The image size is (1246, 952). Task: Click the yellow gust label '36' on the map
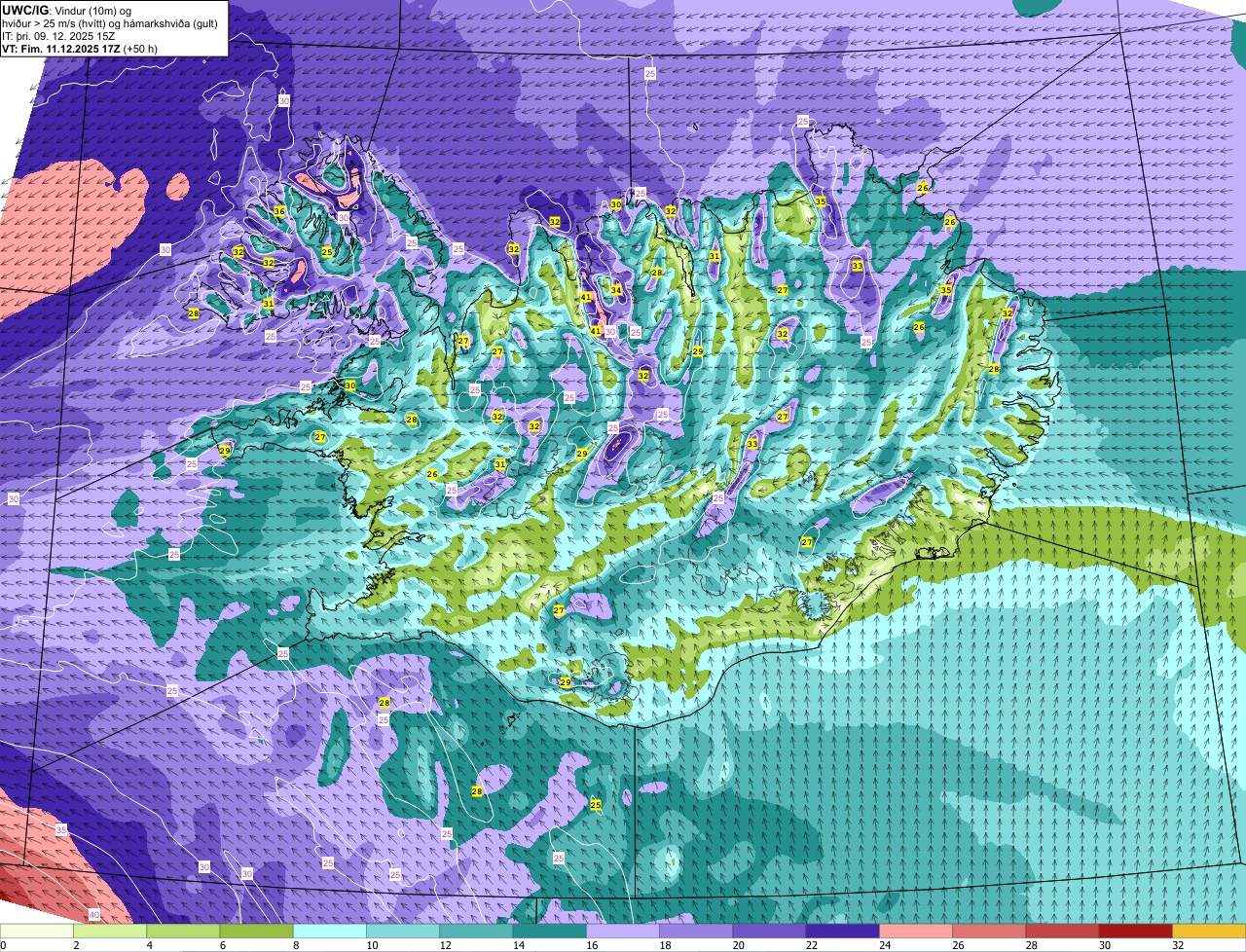[279, 211]
